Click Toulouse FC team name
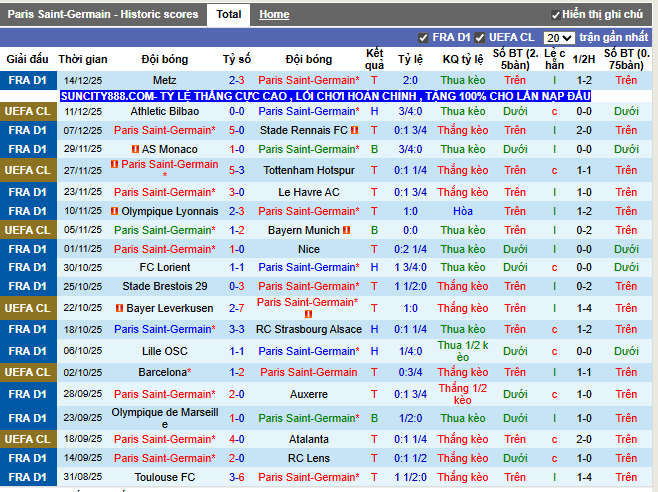Screen dimensions: 658x492 point(164,477)
